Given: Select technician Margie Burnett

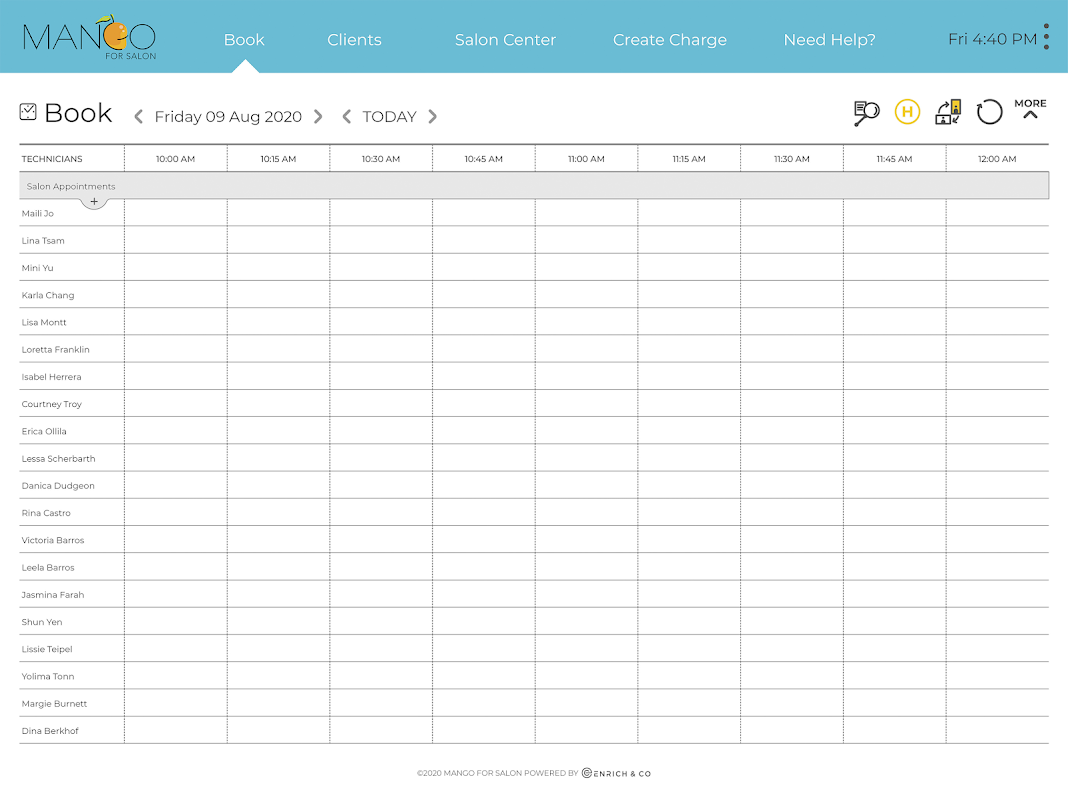Looking at the screenshot, I should point(54,703).
